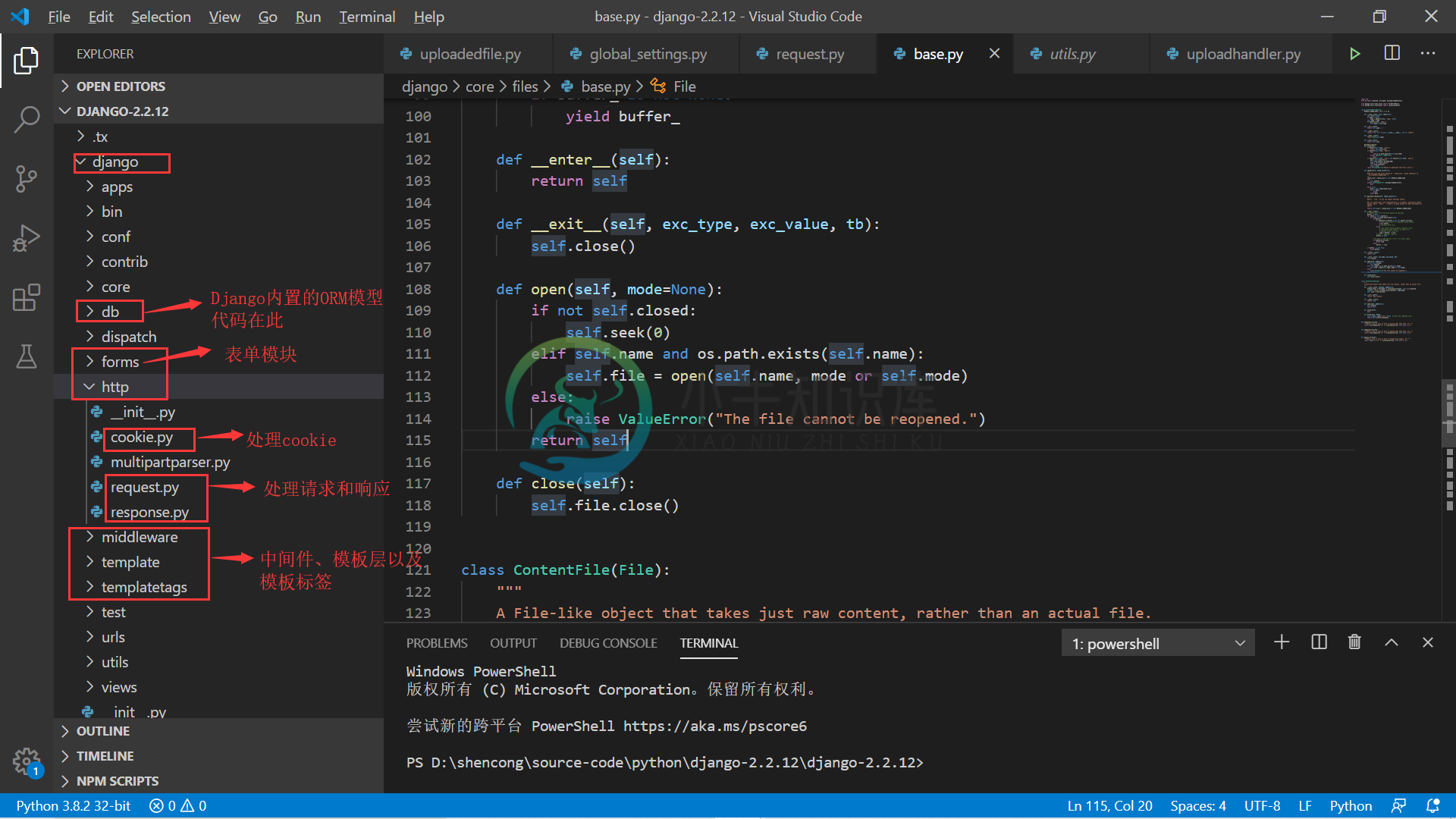Open the Explorer view in activity bar
Image resolution: width=1456 pixels, height=819 pixels.
pos(27,61)
